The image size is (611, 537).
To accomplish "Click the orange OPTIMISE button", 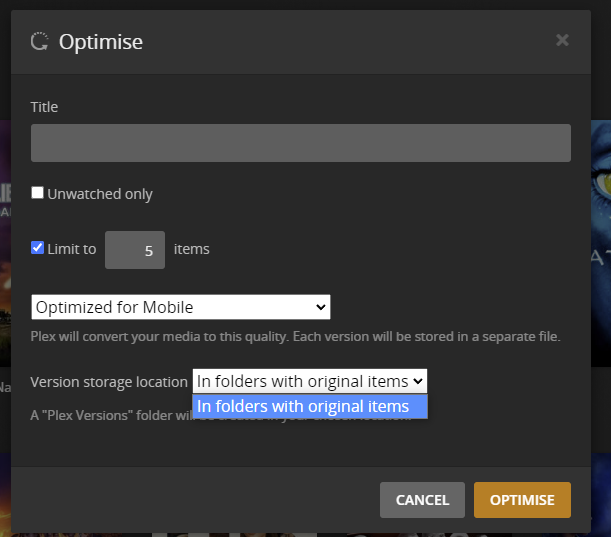I will coord(522,500).
